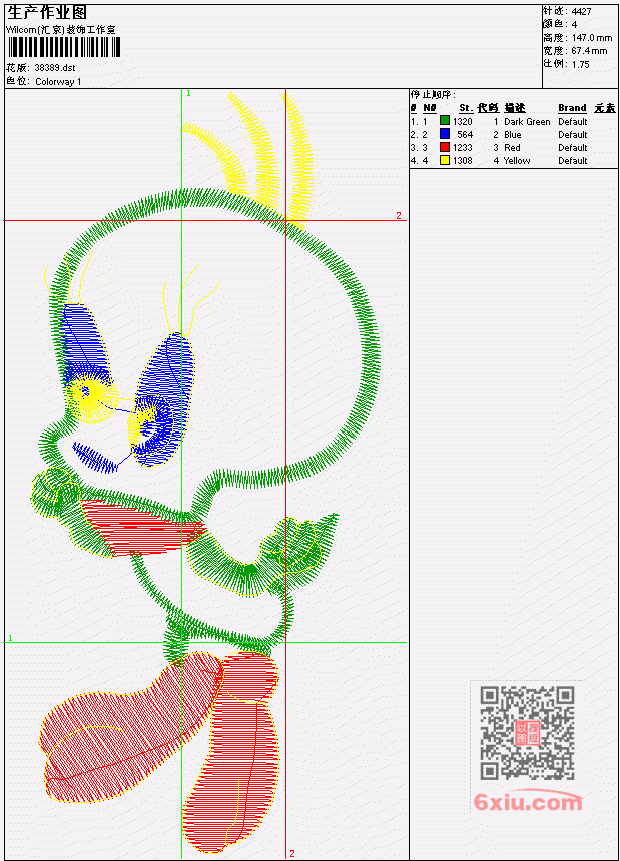This screenshot has width=620, height=861.
Task: Click the '描述' column header
Action: 515,108
